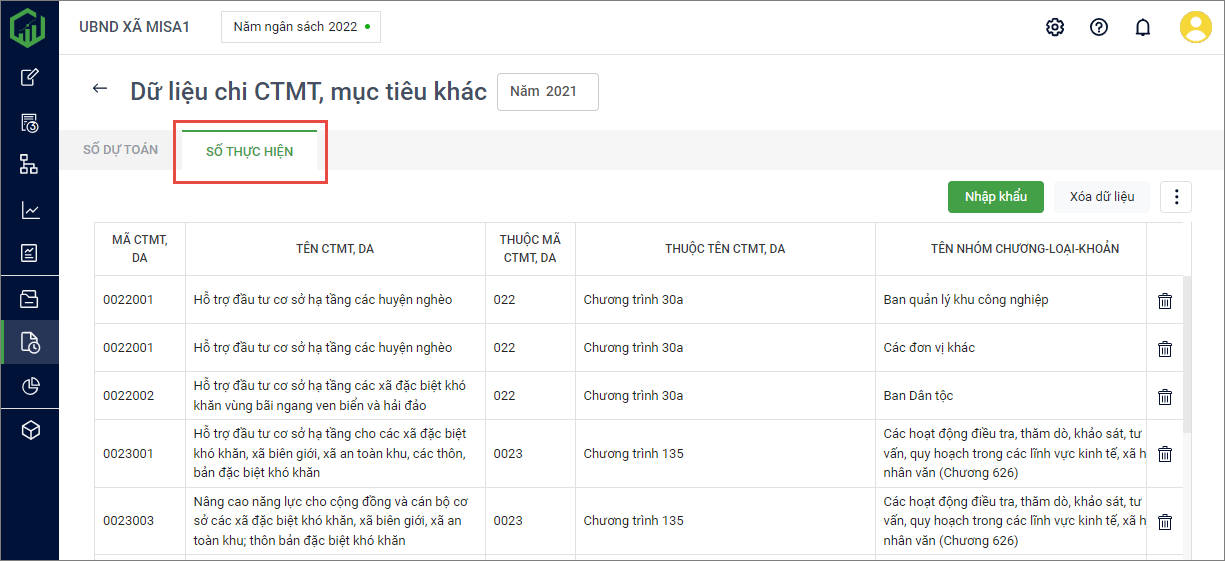Click the user avatar in top right

pos(1195,27)
